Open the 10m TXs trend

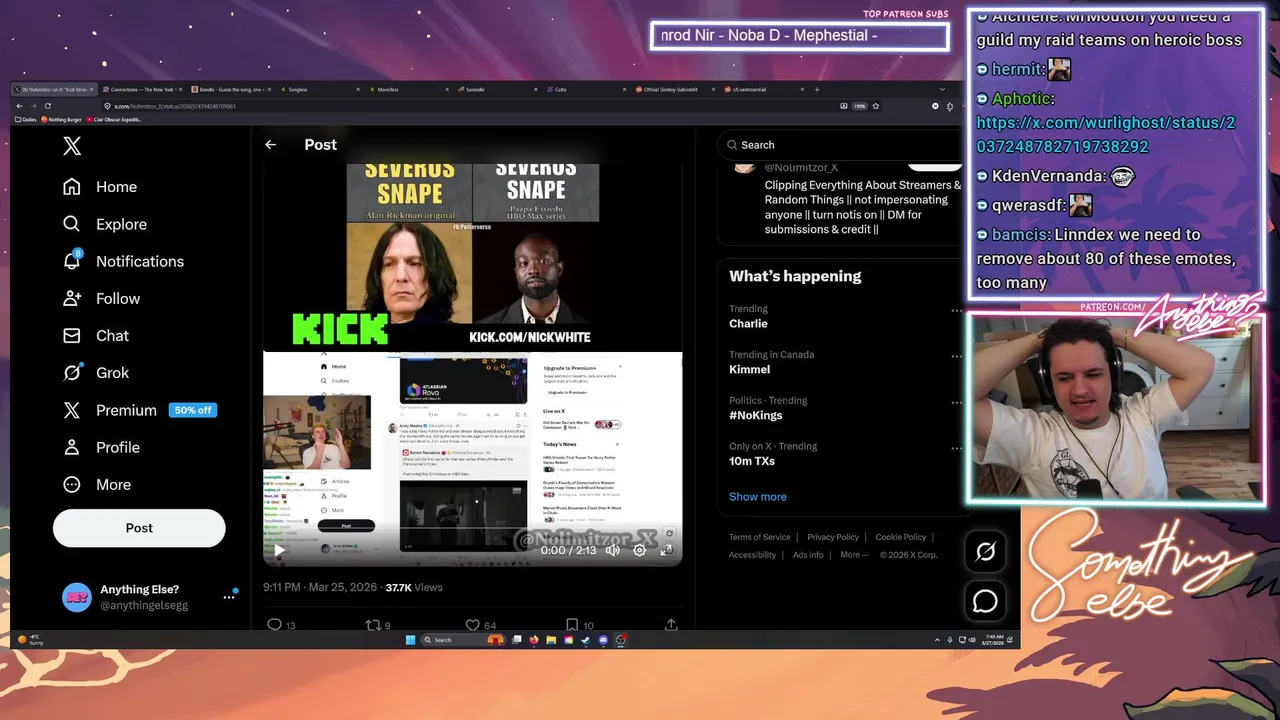click(752, 461)
